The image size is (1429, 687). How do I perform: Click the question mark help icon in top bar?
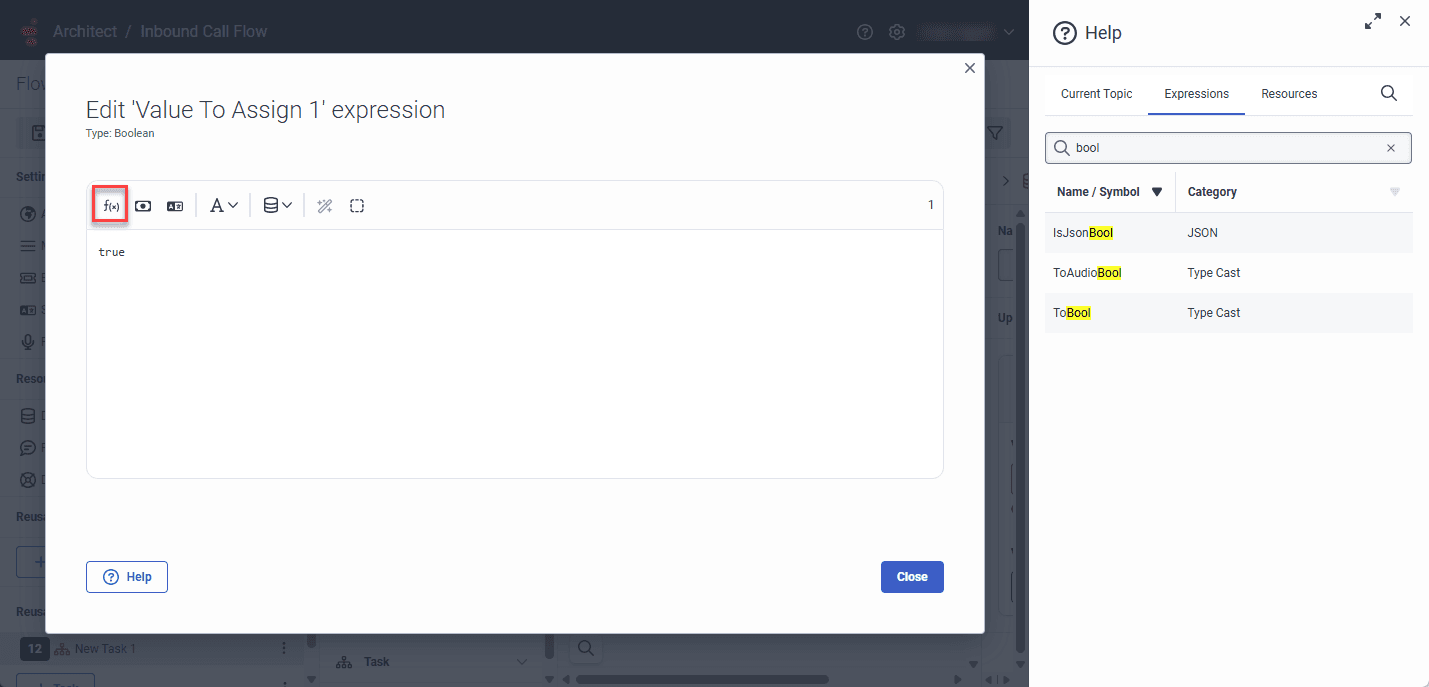[x=864, y=31]
